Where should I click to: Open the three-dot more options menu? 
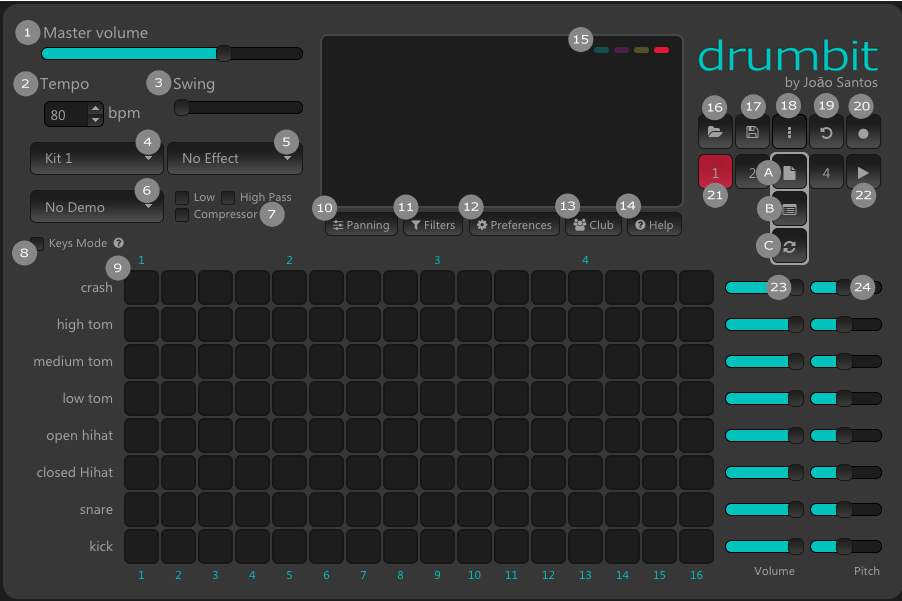(x=789, y=132)
